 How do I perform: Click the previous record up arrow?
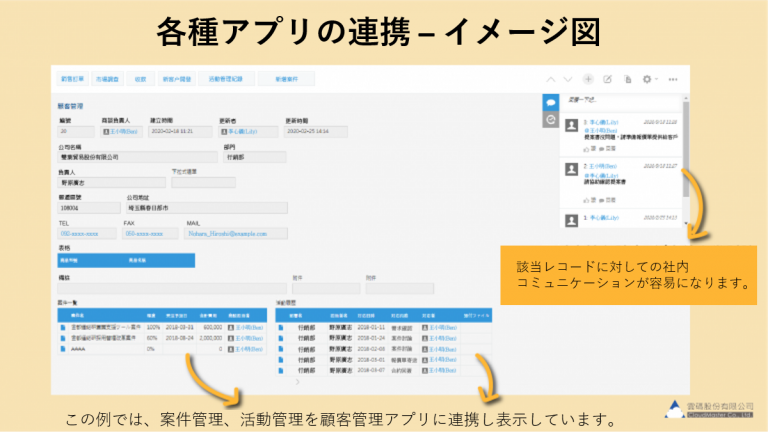tap(550, 78)
